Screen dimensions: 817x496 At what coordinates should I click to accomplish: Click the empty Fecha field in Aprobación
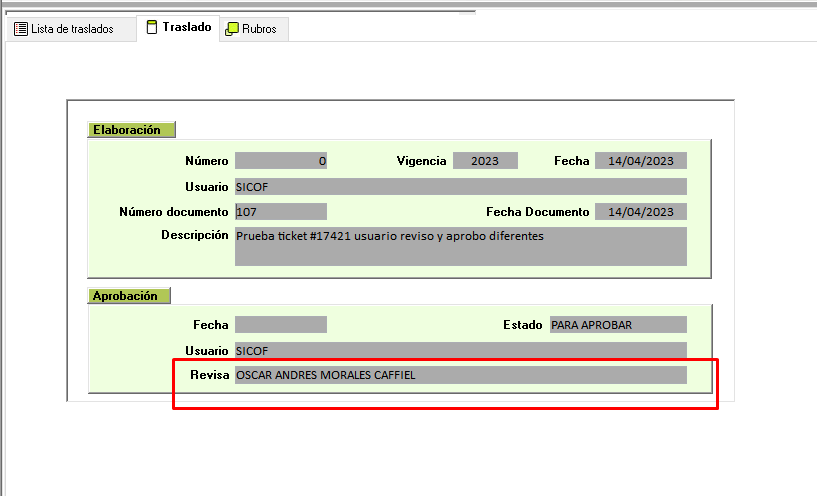[x=280, y=324]
